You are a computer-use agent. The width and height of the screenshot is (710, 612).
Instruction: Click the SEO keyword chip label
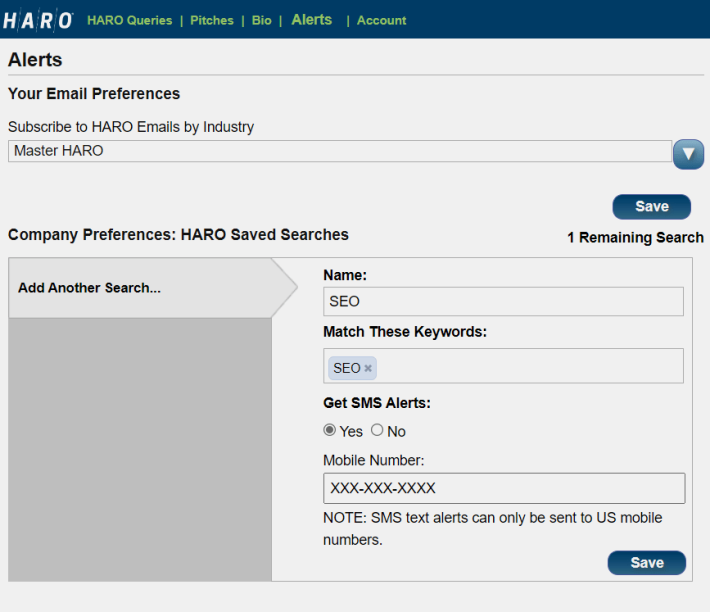[x=346, y=369]
